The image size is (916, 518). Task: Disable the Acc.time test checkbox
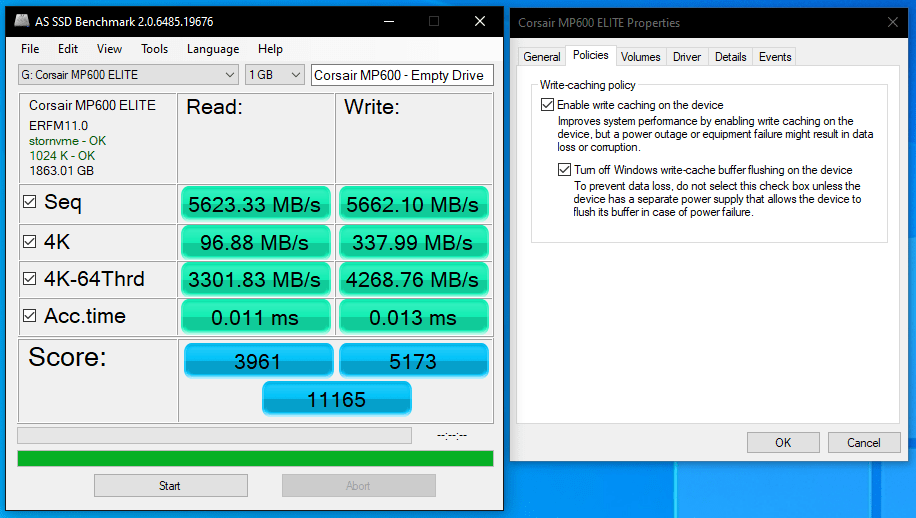tap(30, 317)
